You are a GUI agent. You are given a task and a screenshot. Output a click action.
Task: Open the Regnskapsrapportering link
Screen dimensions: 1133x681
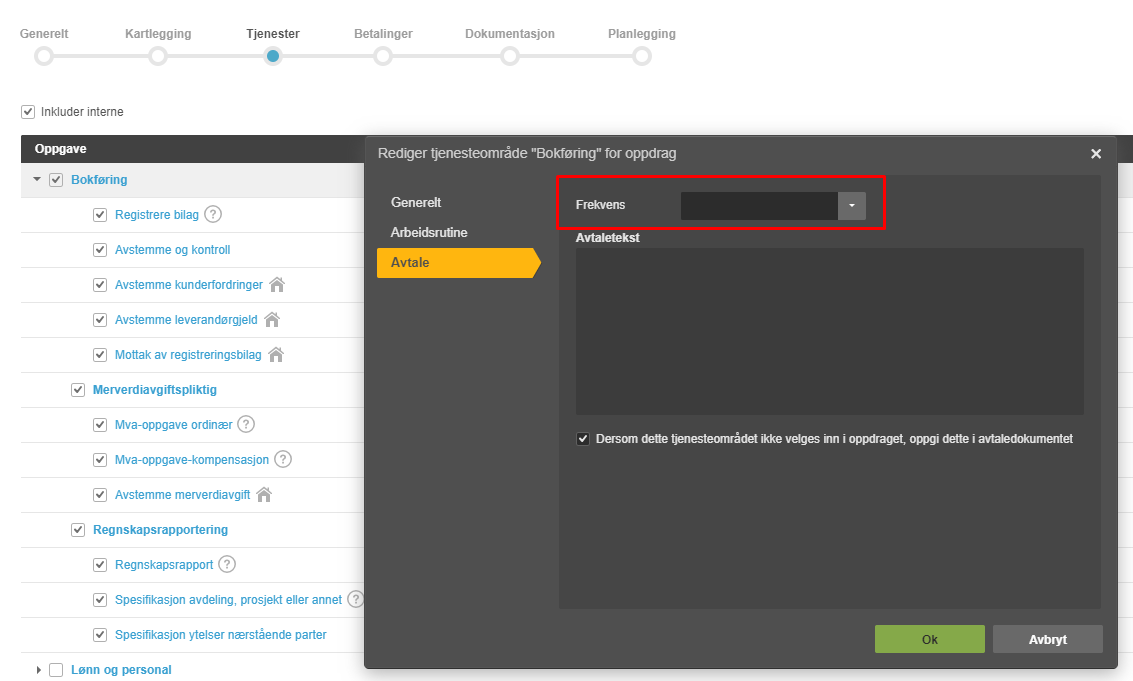160,530
